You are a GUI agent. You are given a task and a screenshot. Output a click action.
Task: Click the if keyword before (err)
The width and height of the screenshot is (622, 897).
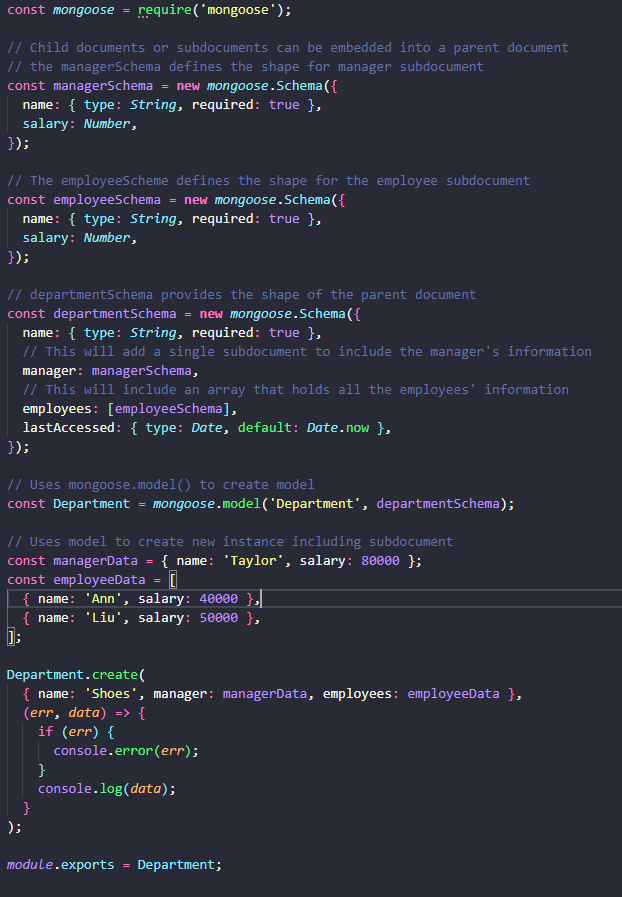click(x=45, y=732)
